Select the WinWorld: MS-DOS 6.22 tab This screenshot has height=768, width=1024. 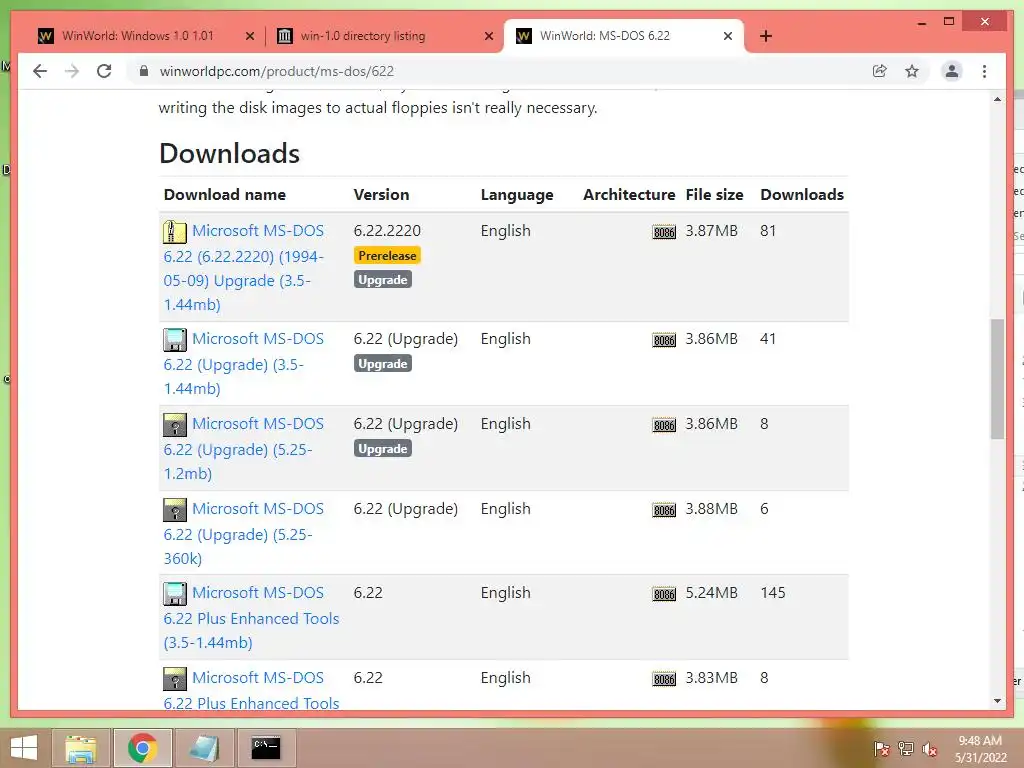(605, 36)
